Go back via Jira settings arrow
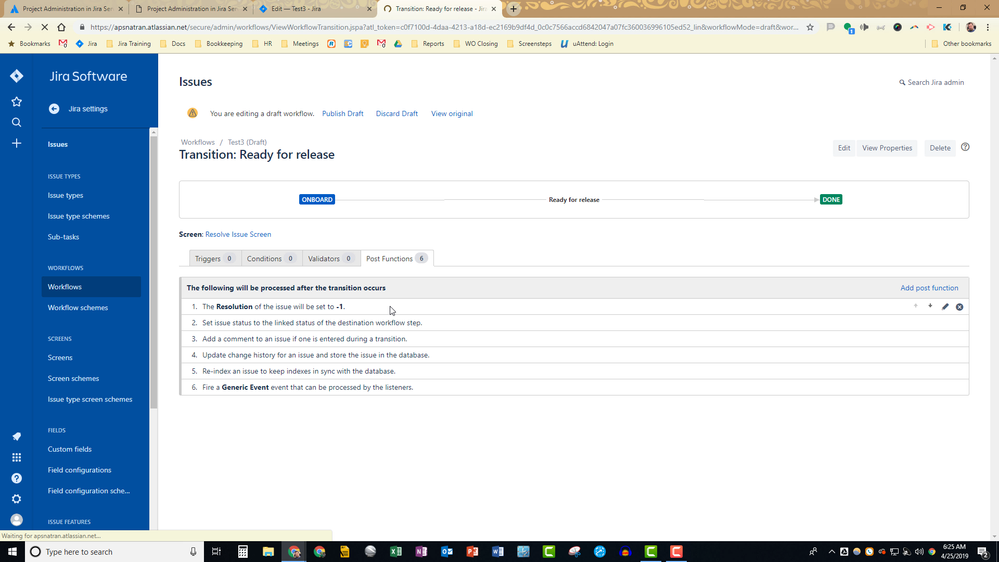999x562 pixels. (x=54, y=109)
